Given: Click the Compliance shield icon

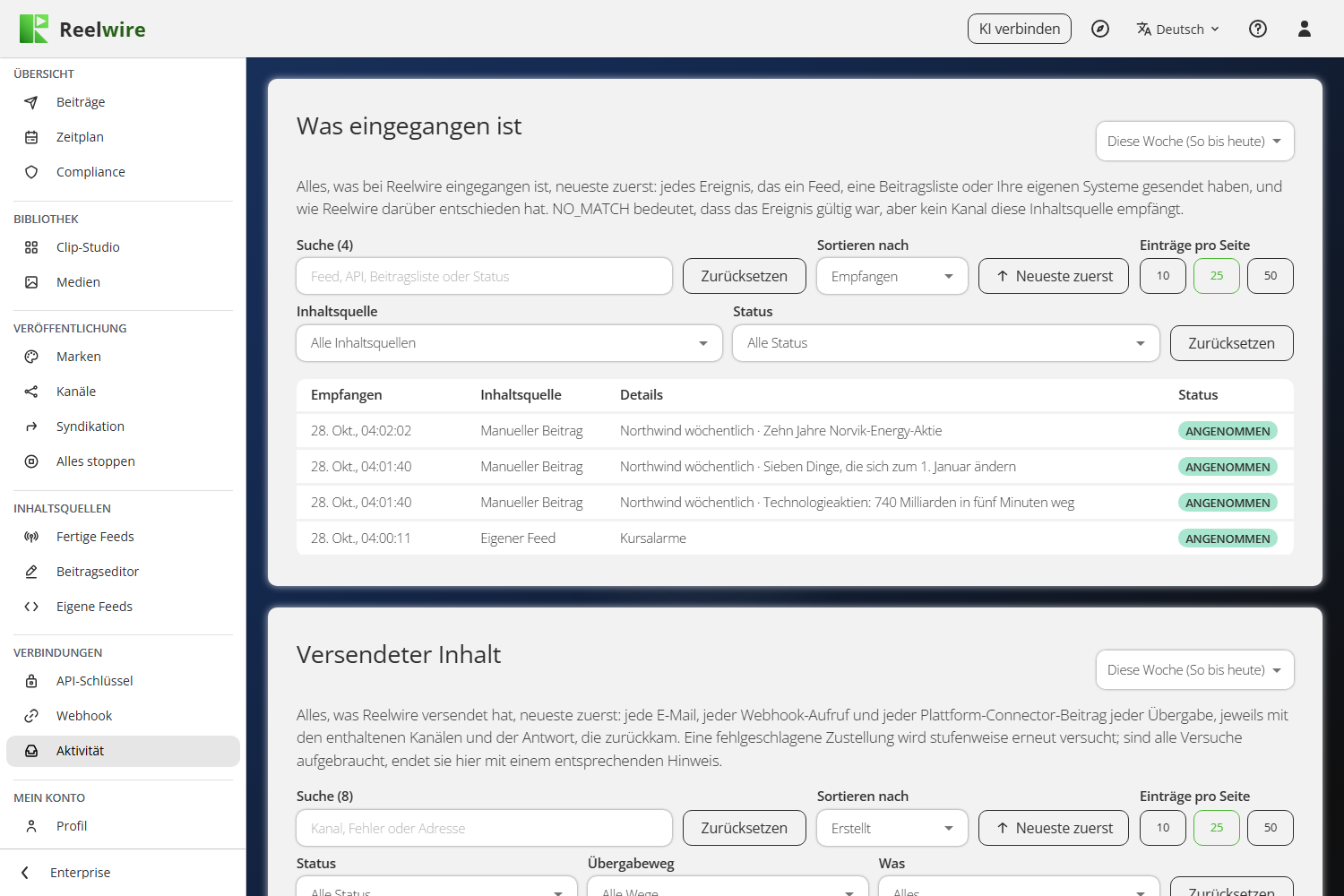Looking at the screenshot, I should point(31,172).
